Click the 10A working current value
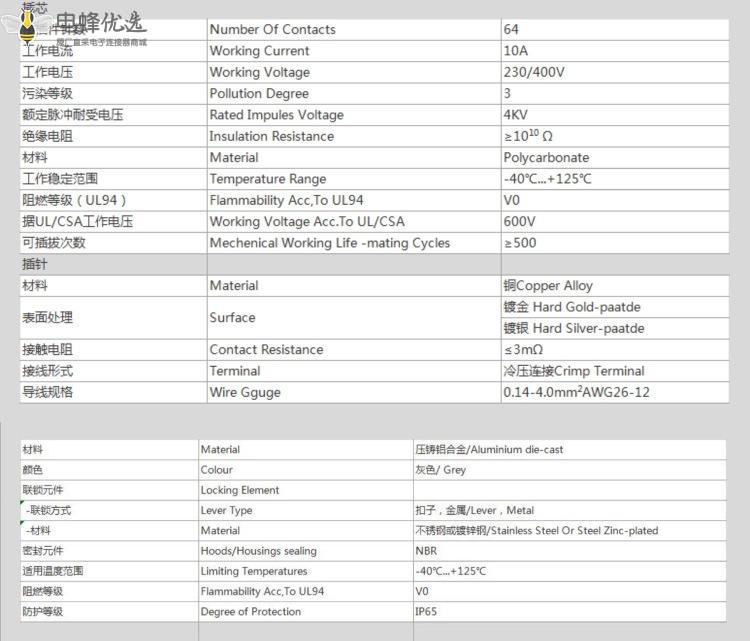 coord(517,51)
